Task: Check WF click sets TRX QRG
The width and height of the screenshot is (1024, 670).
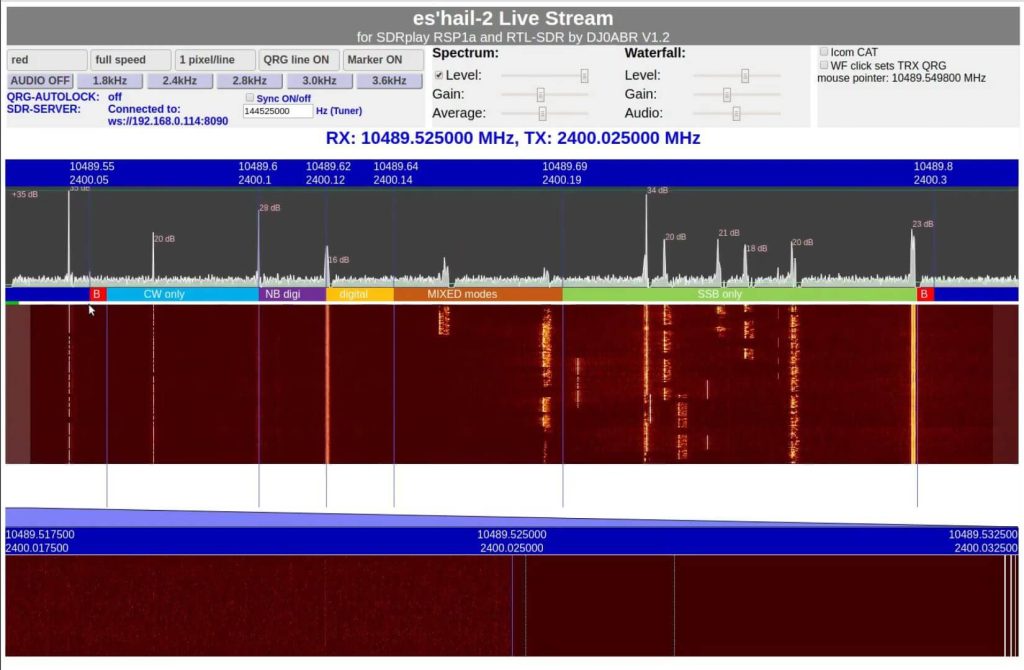Action: coord(824,65)
